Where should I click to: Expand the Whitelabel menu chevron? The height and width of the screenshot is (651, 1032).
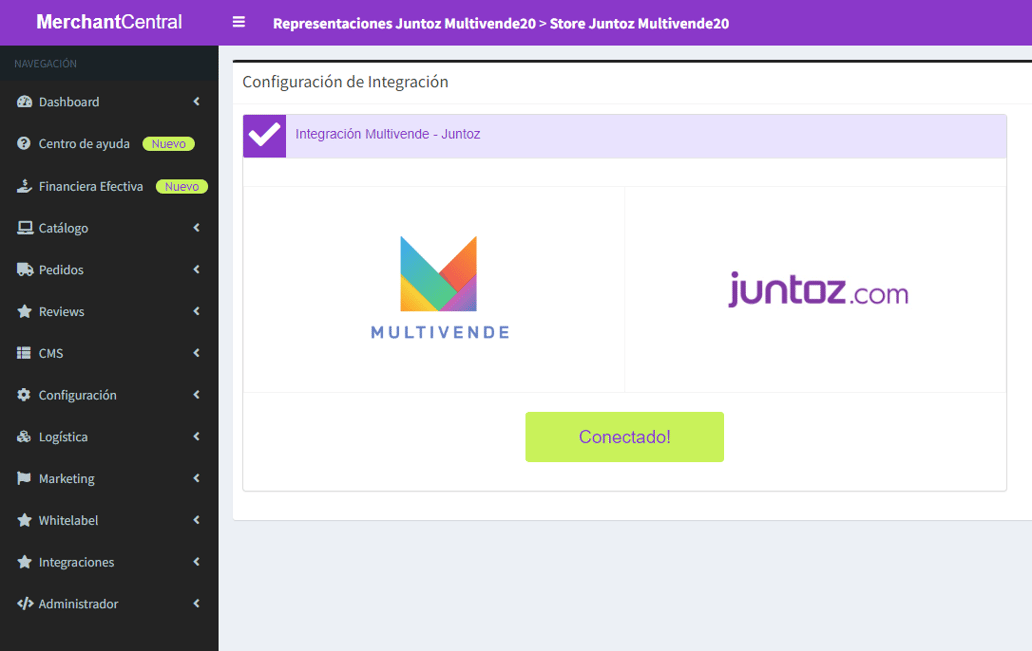point(196,520)
